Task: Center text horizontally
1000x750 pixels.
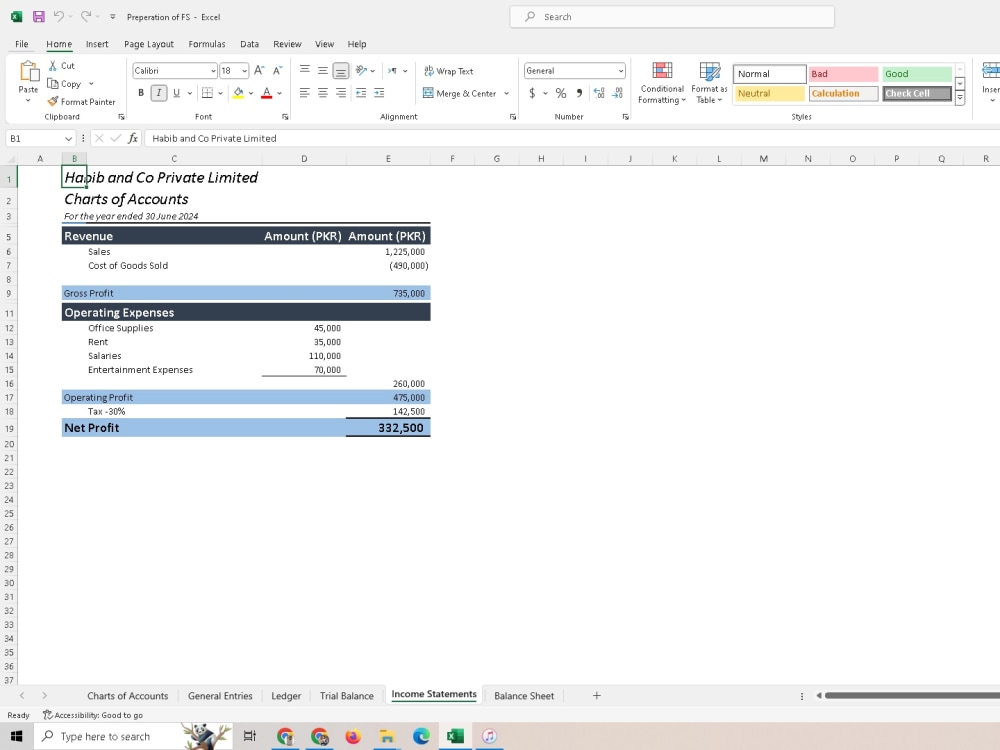Action: pyautogui.click(x=323, y=93)
